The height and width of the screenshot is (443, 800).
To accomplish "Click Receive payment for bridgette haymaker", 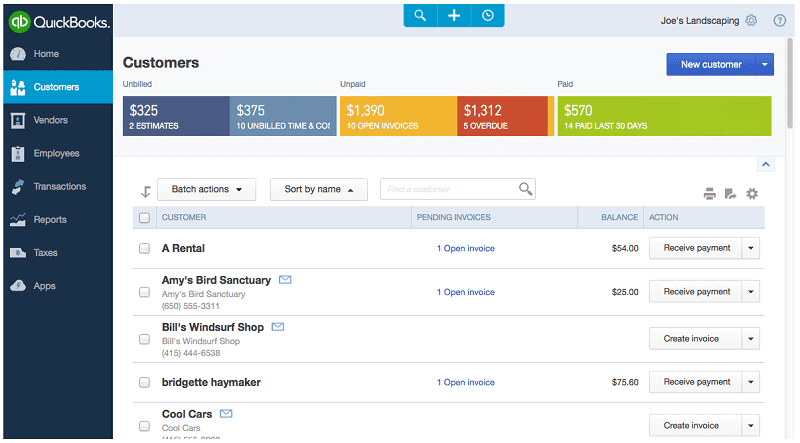I will pos(696,382).
